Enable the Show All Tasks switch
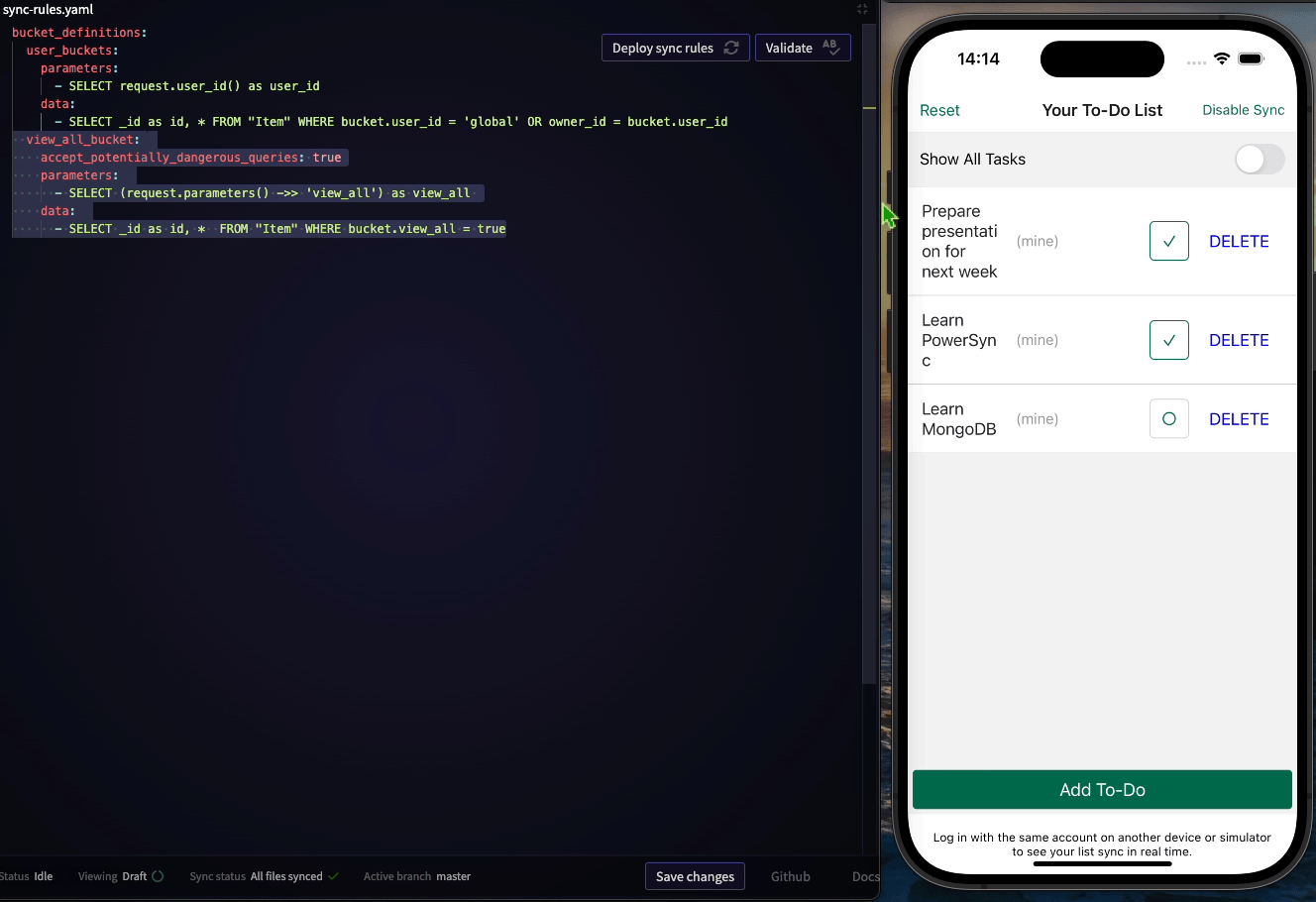This screenshot has height=902, width=1316. pyautogui.click(x=1260, y=159)
